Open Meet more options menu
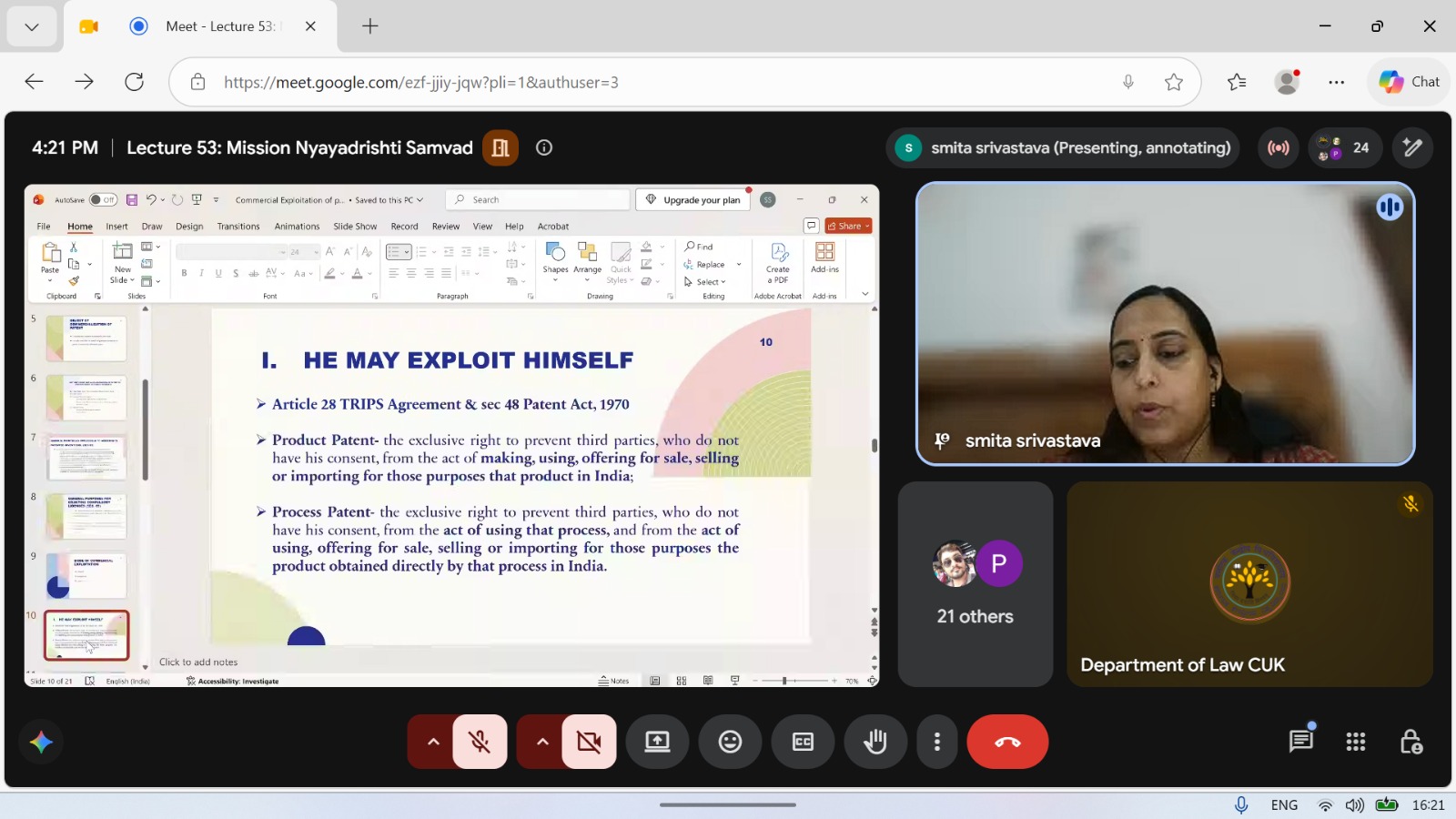 coord(936,742)
